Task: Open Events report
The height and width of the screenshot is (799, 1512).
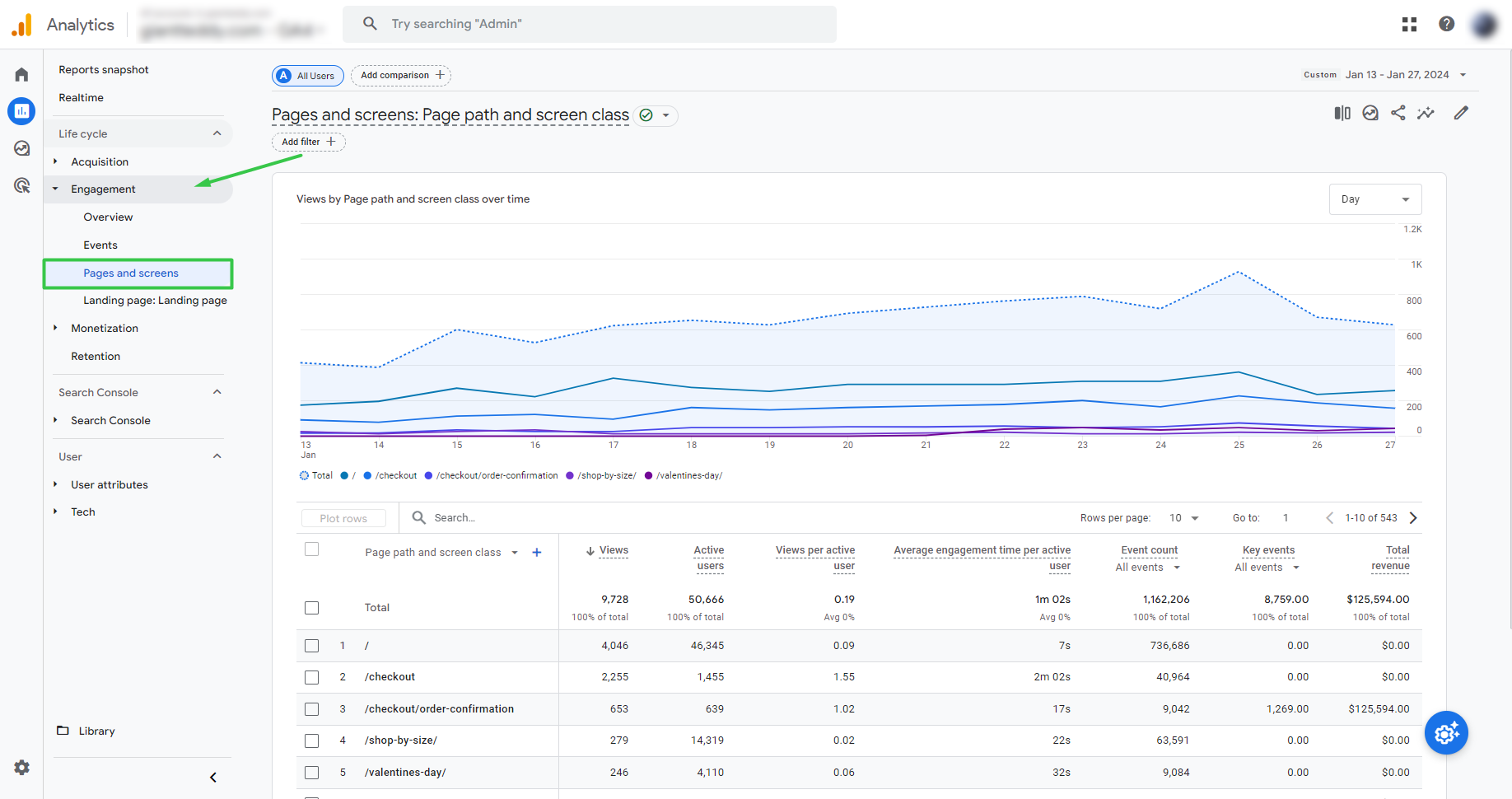Action: (x=100, y=245)
